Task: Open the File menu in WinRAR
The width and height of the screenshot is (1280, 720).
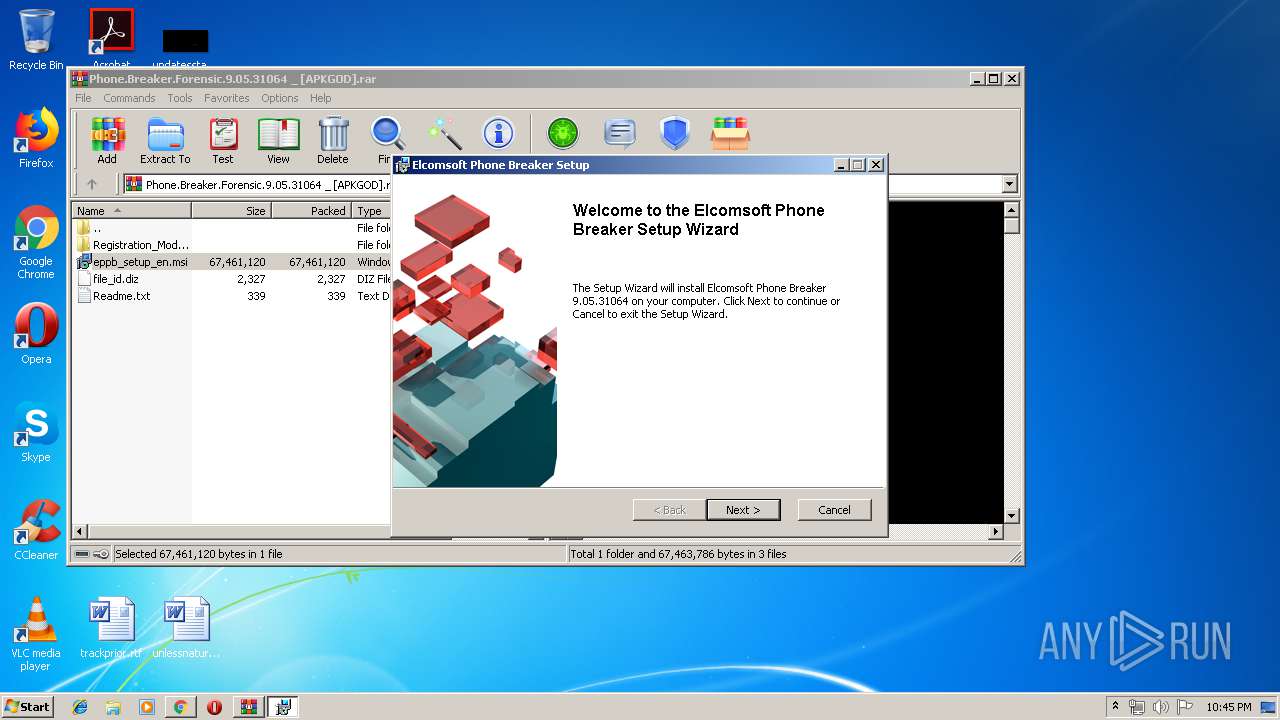Action: coord(83,98)
